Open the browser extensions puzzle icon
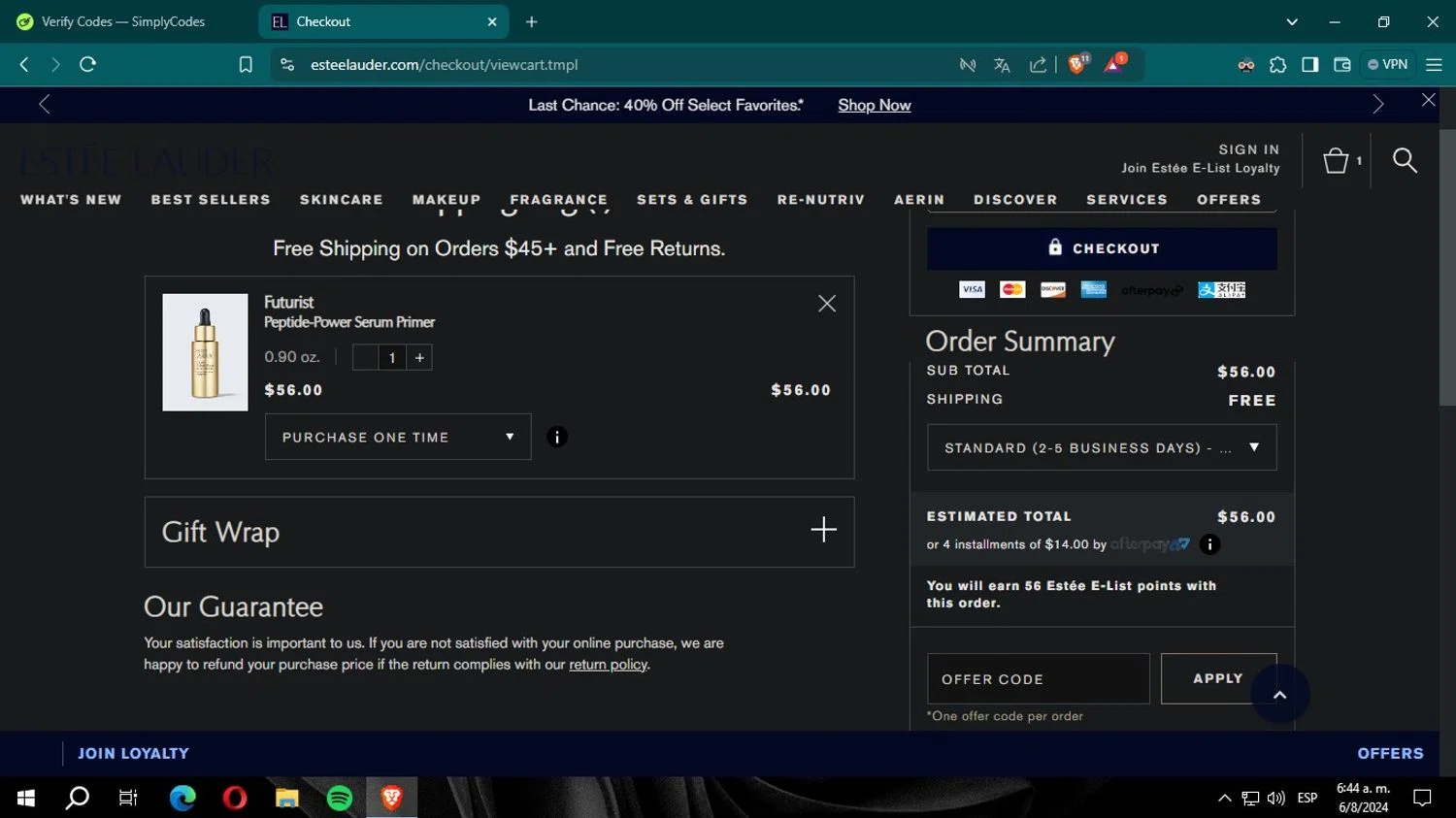The height and width of the screenshot is (818, 1456). [x=1277, y=64]
